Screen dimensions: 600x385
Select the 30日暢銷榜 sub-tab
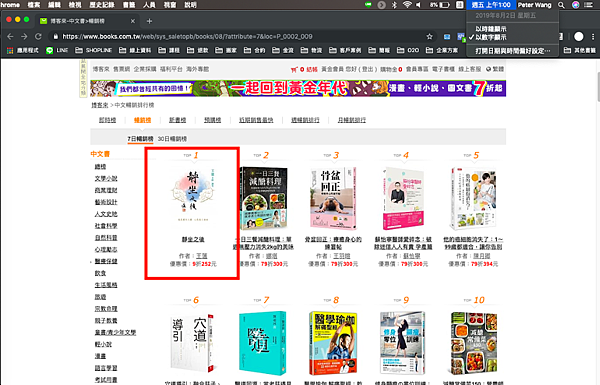tap(172, 139)
